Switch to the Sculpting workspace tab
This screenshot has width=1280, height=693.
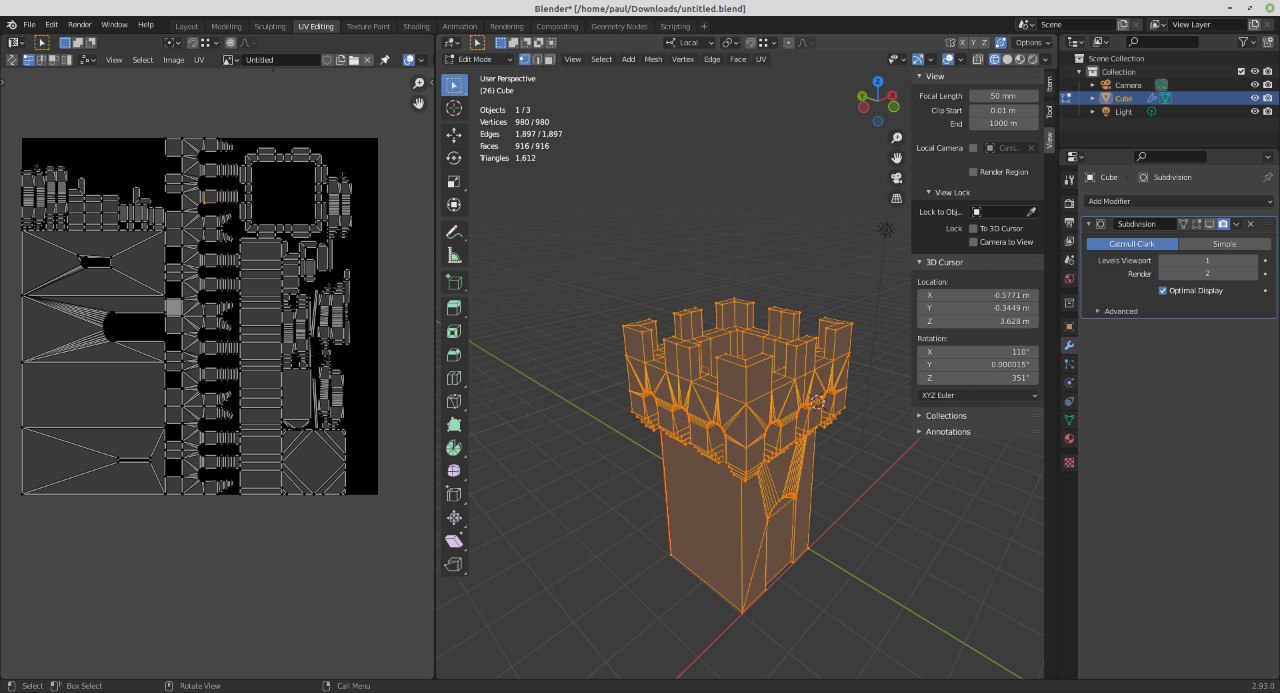[x=270, y=26]
